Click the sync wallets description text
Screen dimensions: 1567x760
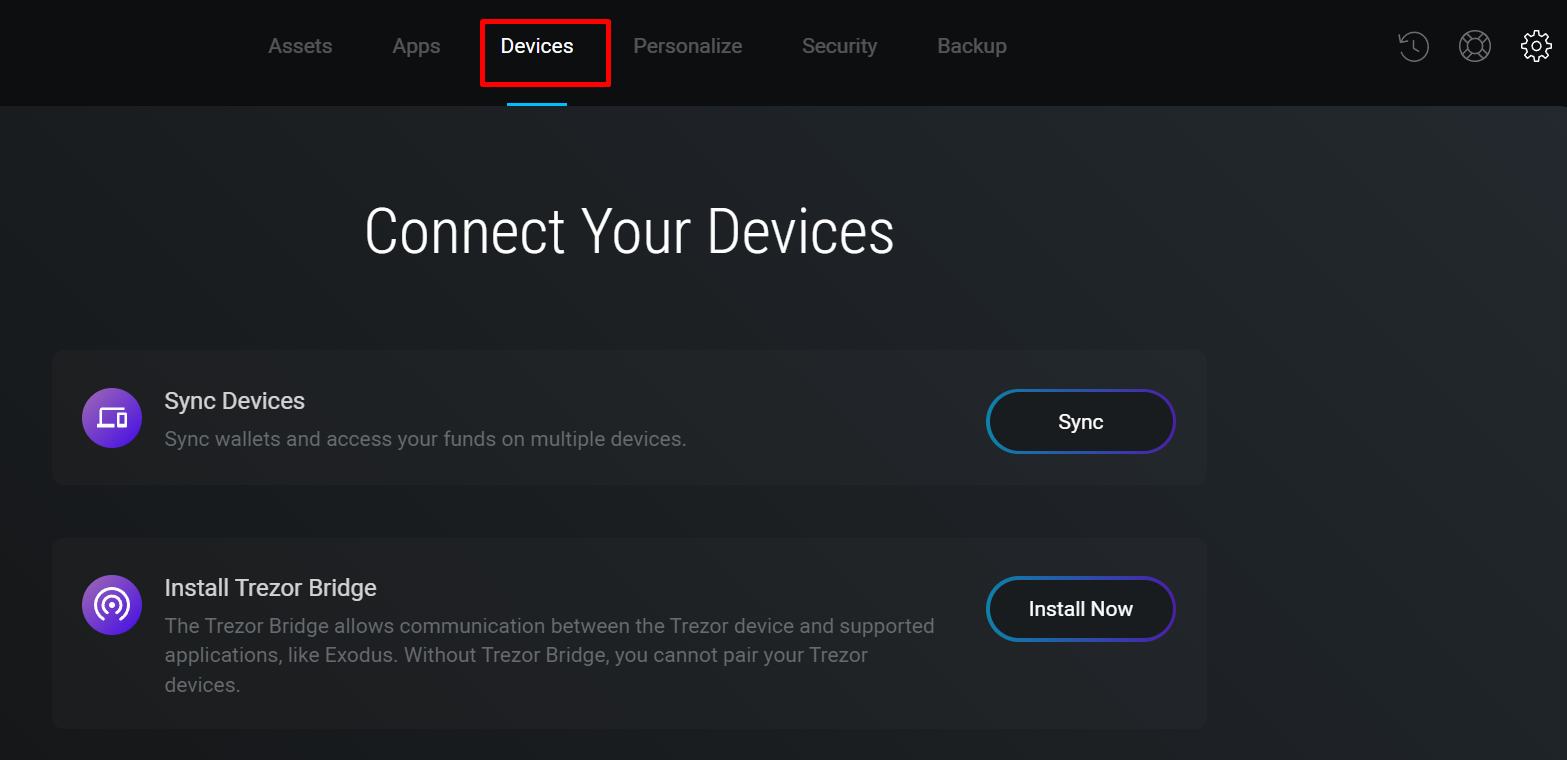pyautogui.click(x=425, y=439)
